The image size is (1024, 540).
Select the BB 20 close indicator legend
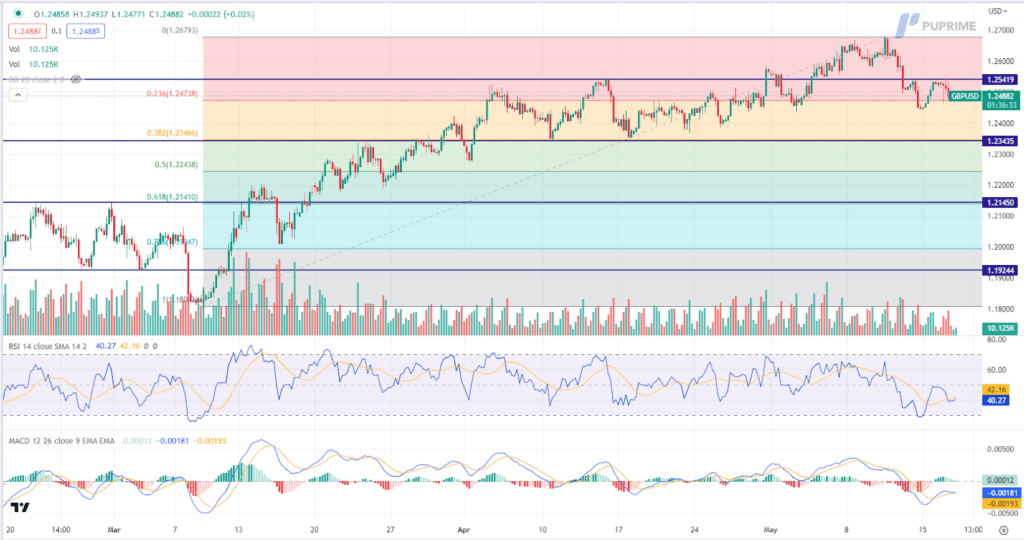[36, 79]
